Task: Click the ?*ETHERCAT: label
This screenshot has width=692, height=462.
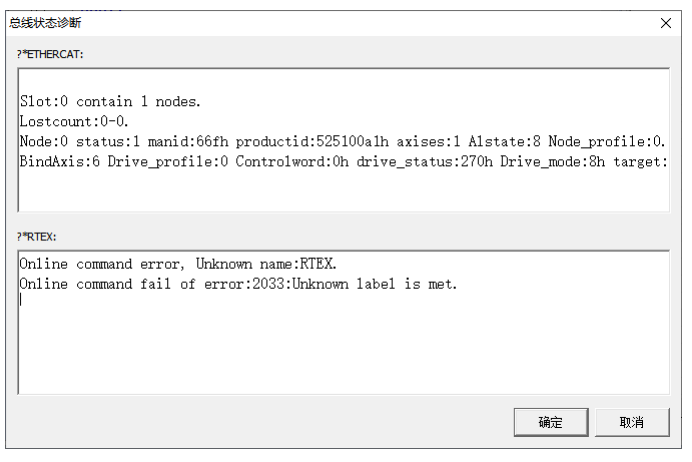Action: click(x=50, y=54)
